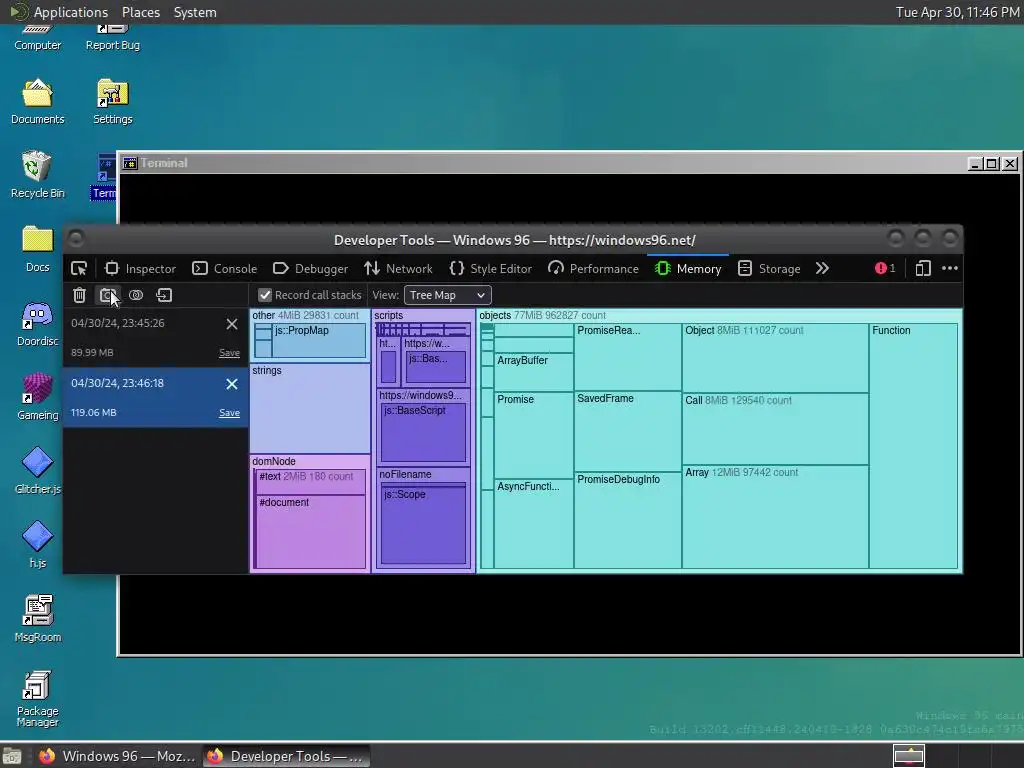Open the responsive design mode icon
This screenshot has width=1024, height=768.
[923, 268]
